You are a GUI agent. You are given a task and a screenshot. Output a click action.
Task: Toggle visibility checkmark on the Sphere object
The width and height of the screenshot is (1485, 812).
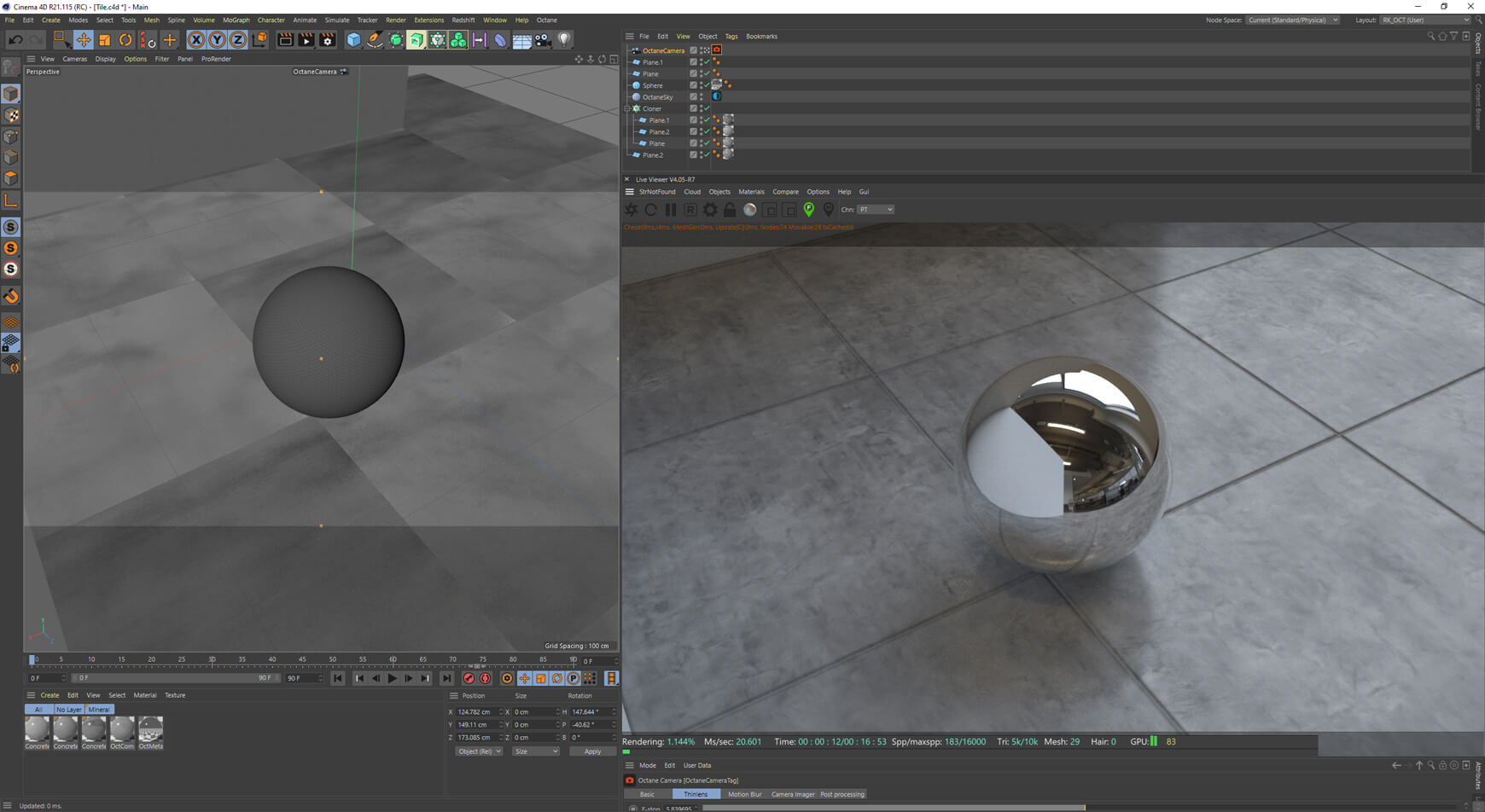tap(707, 84)
